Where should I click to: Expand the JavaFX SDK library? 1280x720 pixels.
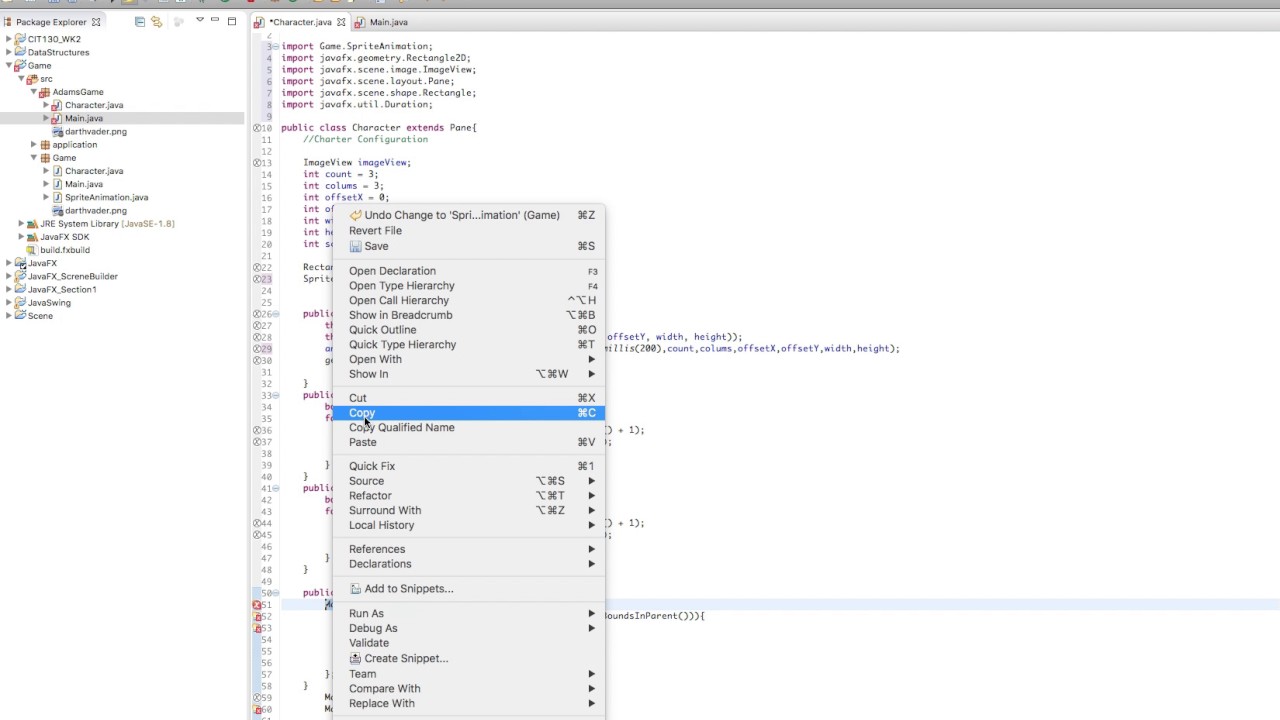click(21, 237)
